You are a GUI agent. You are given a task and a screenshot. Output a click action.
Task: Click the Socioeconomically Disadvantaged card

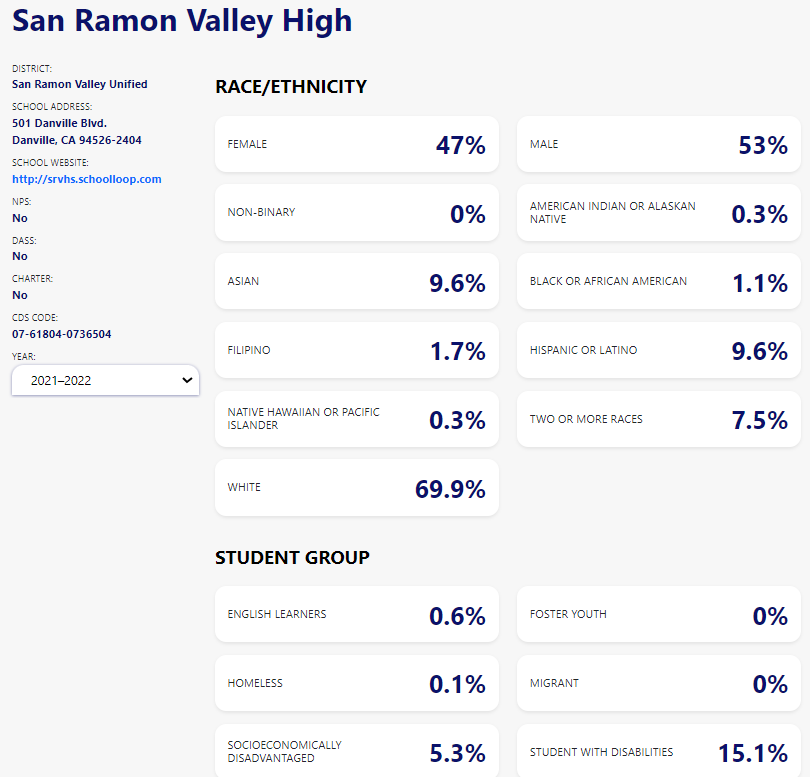tap(356, 751)
